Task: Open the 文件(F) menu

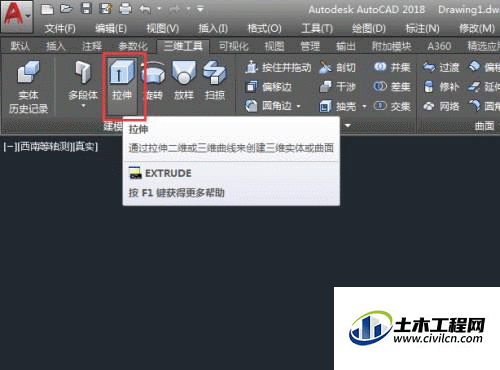Action: point(60,29)
